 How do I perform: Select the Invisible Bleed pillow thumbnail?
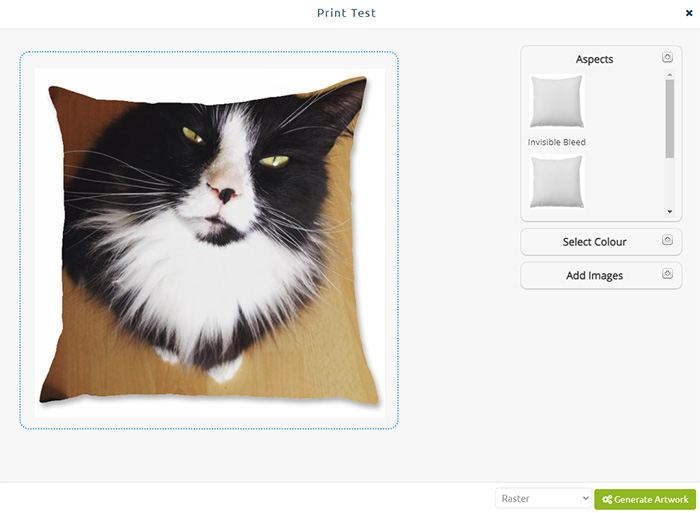556,101
